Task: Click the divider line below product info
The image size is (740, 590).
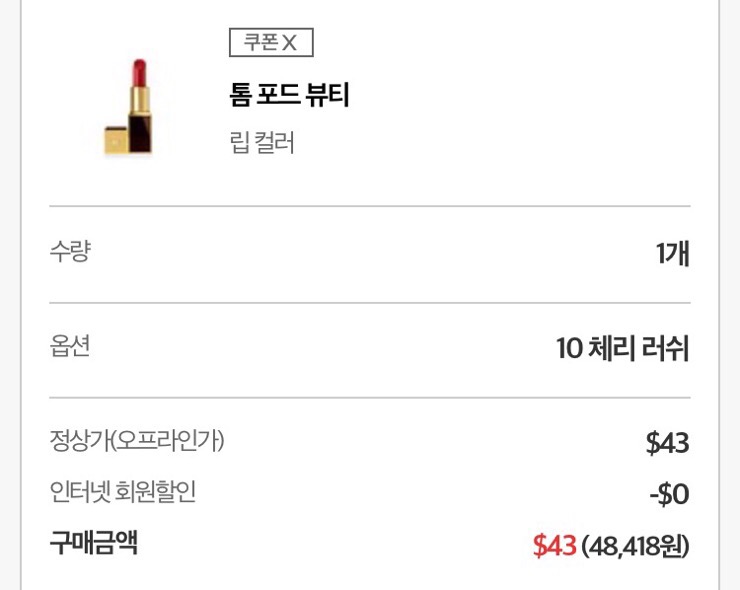Action: click(370, 207)
